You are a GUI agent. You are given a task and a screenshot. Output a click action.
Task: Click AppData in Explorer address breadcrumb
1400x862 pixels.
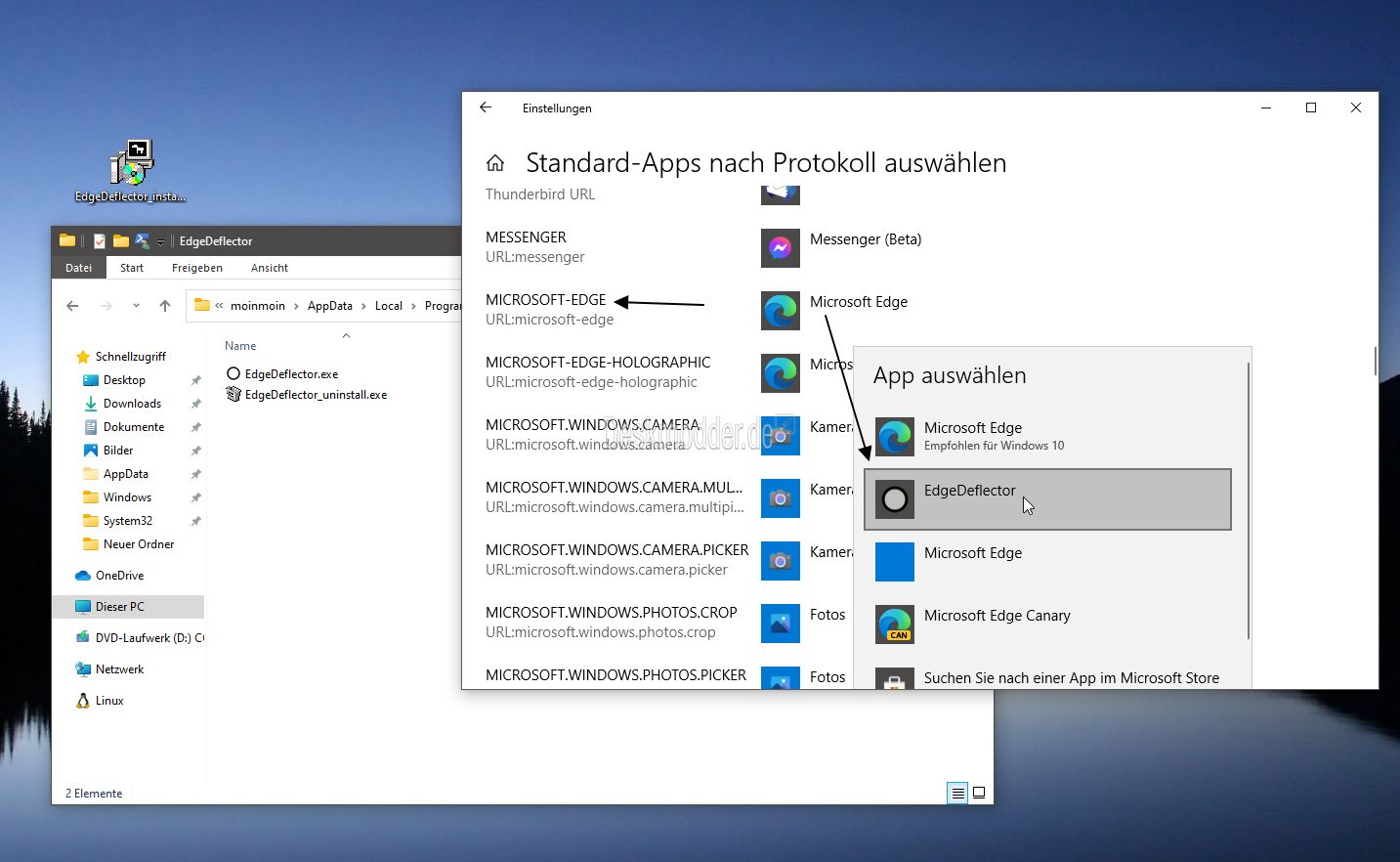[x=330, y=306]
